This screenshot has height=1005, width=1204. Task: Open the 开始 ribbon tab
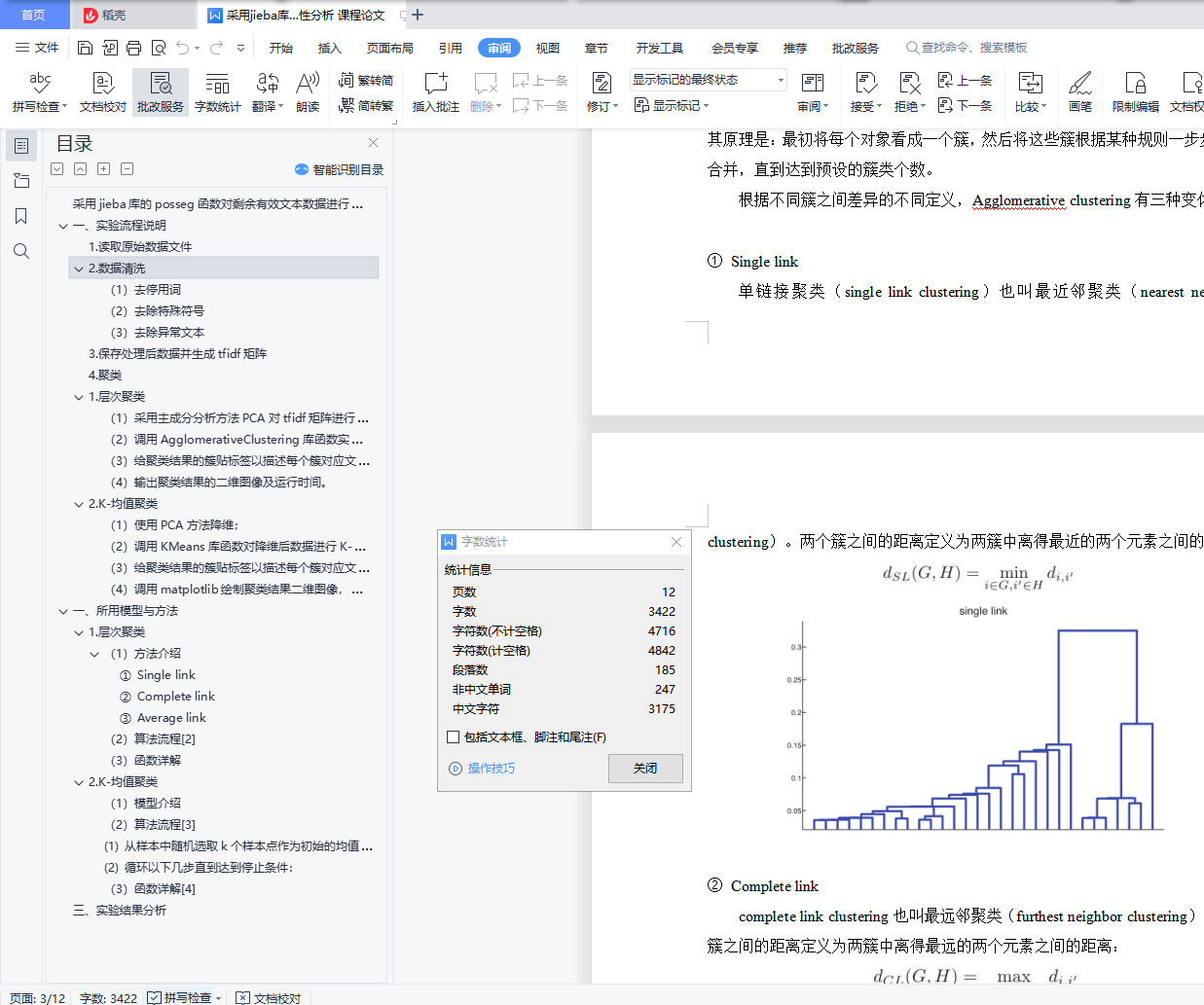[x=281, y=48]
